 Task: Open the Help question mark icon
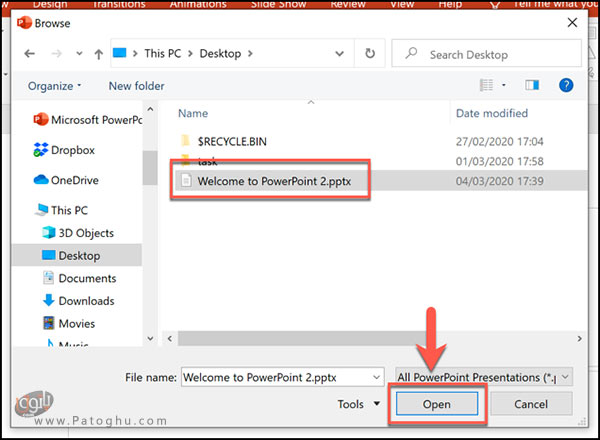click(x=566, y=86)
